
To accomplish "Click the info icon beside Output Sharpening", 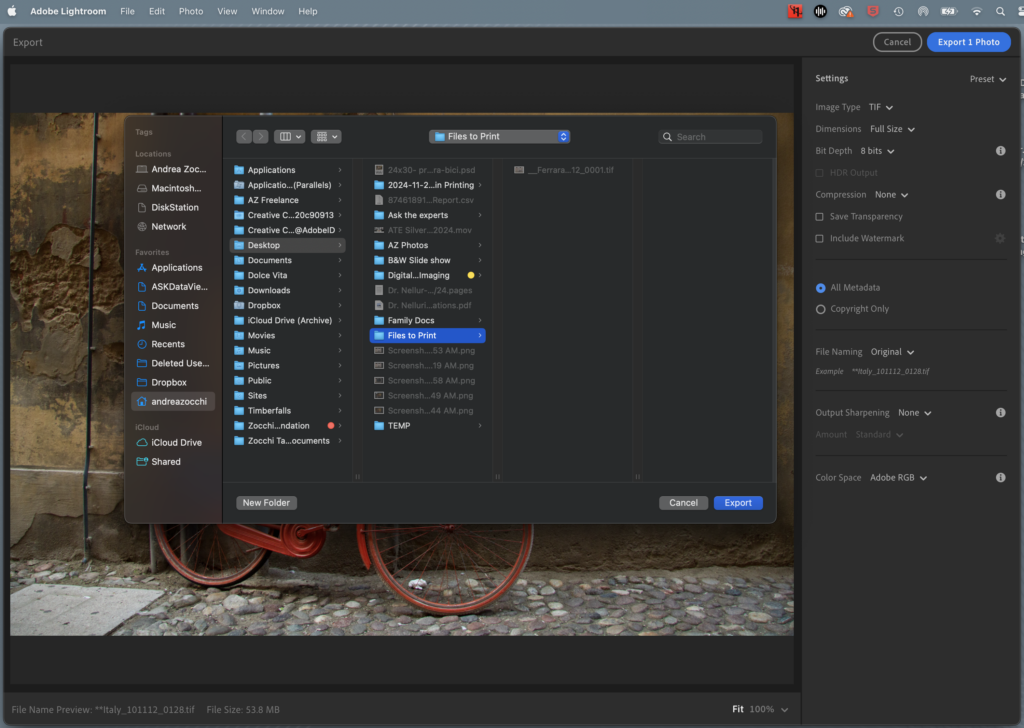I will 1000,412.
